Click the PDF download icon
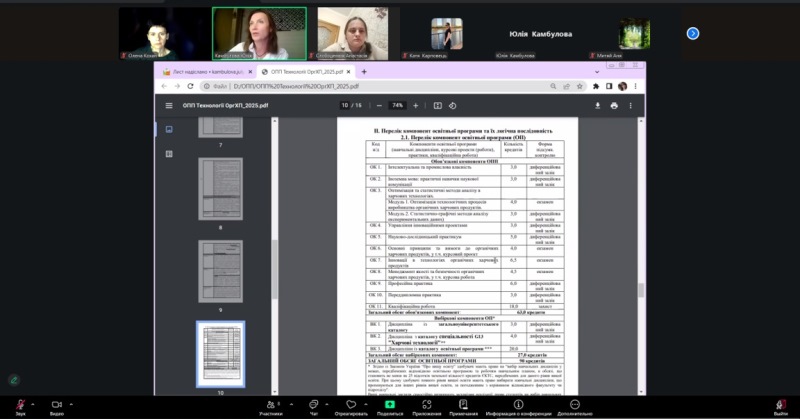The image size is (800, 419). pos(598,105)
